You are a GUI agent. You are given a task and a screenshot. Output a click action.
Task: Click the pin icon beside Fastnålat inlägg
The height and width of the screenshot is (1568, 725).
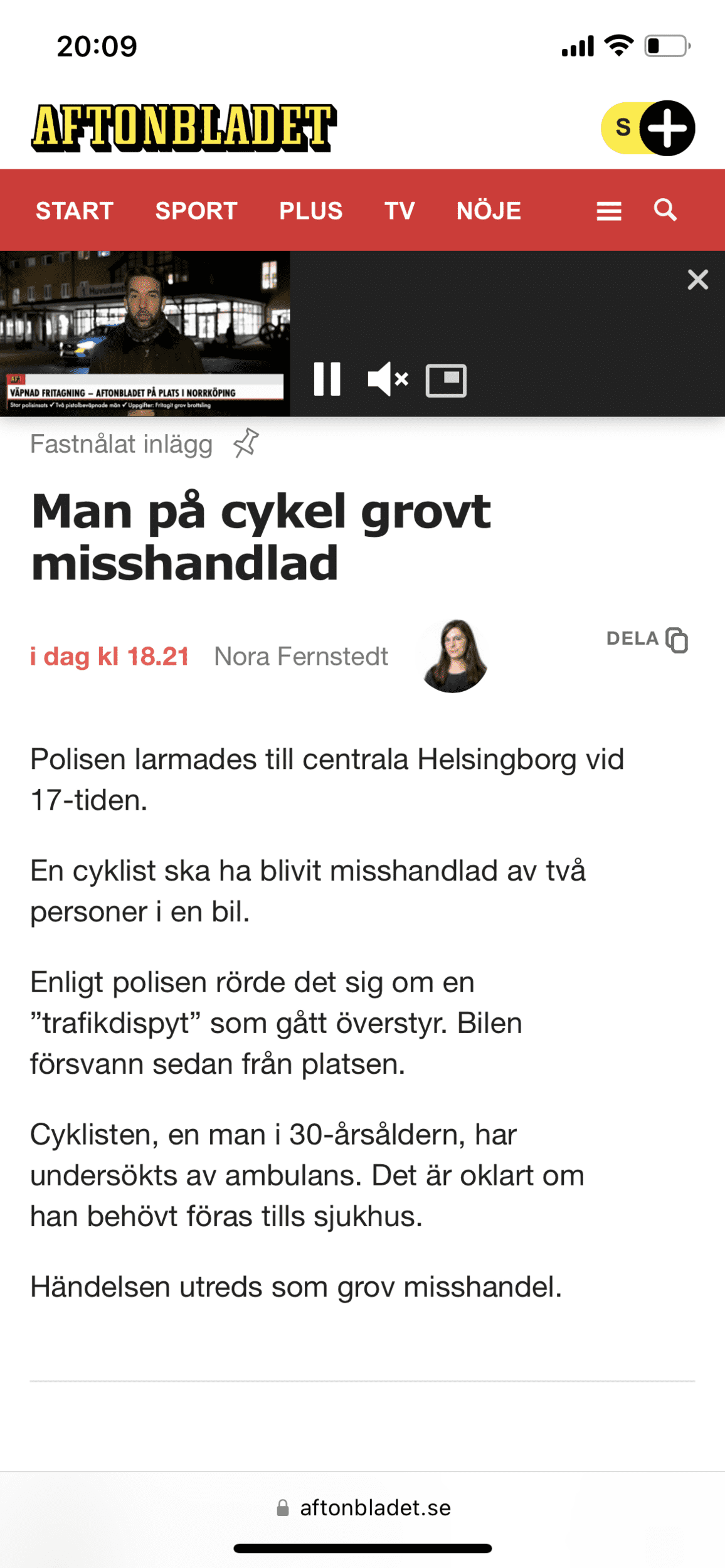[x=246, y=443]
